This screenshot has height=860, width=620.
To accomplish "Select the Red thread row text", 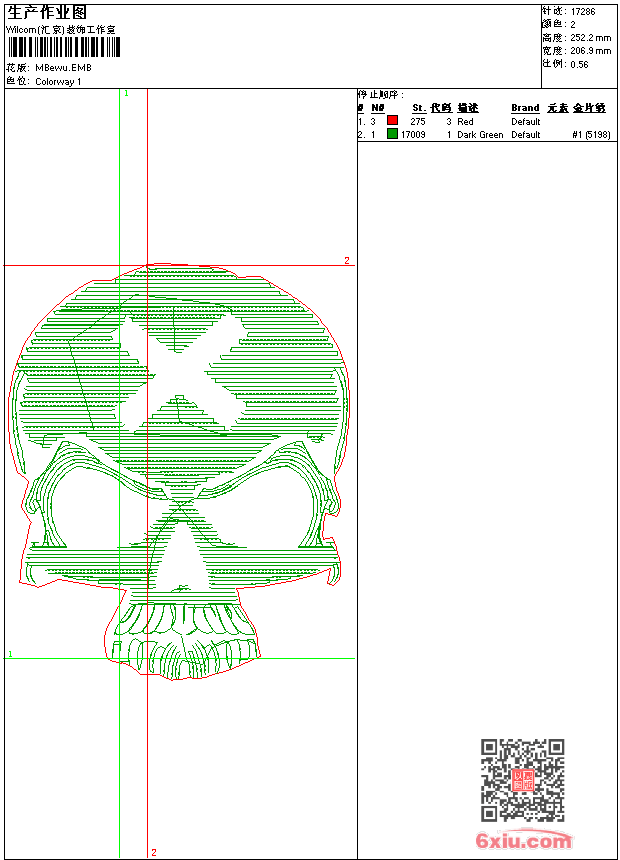I will coord(466,121).
